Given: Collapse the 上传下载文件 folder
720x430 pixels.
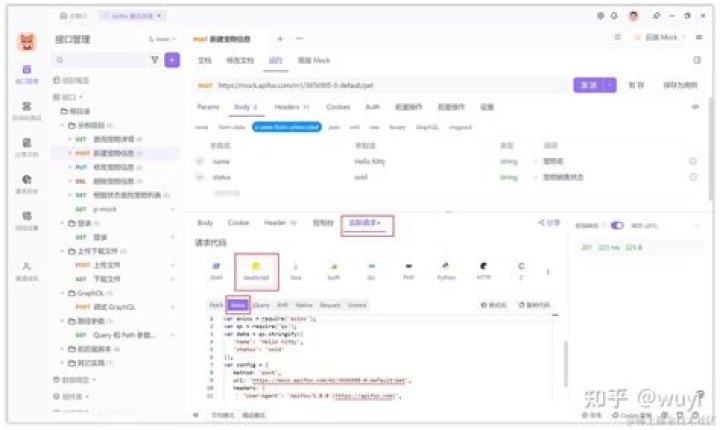Looking at the screenshot, I should [x=62, y=251].
